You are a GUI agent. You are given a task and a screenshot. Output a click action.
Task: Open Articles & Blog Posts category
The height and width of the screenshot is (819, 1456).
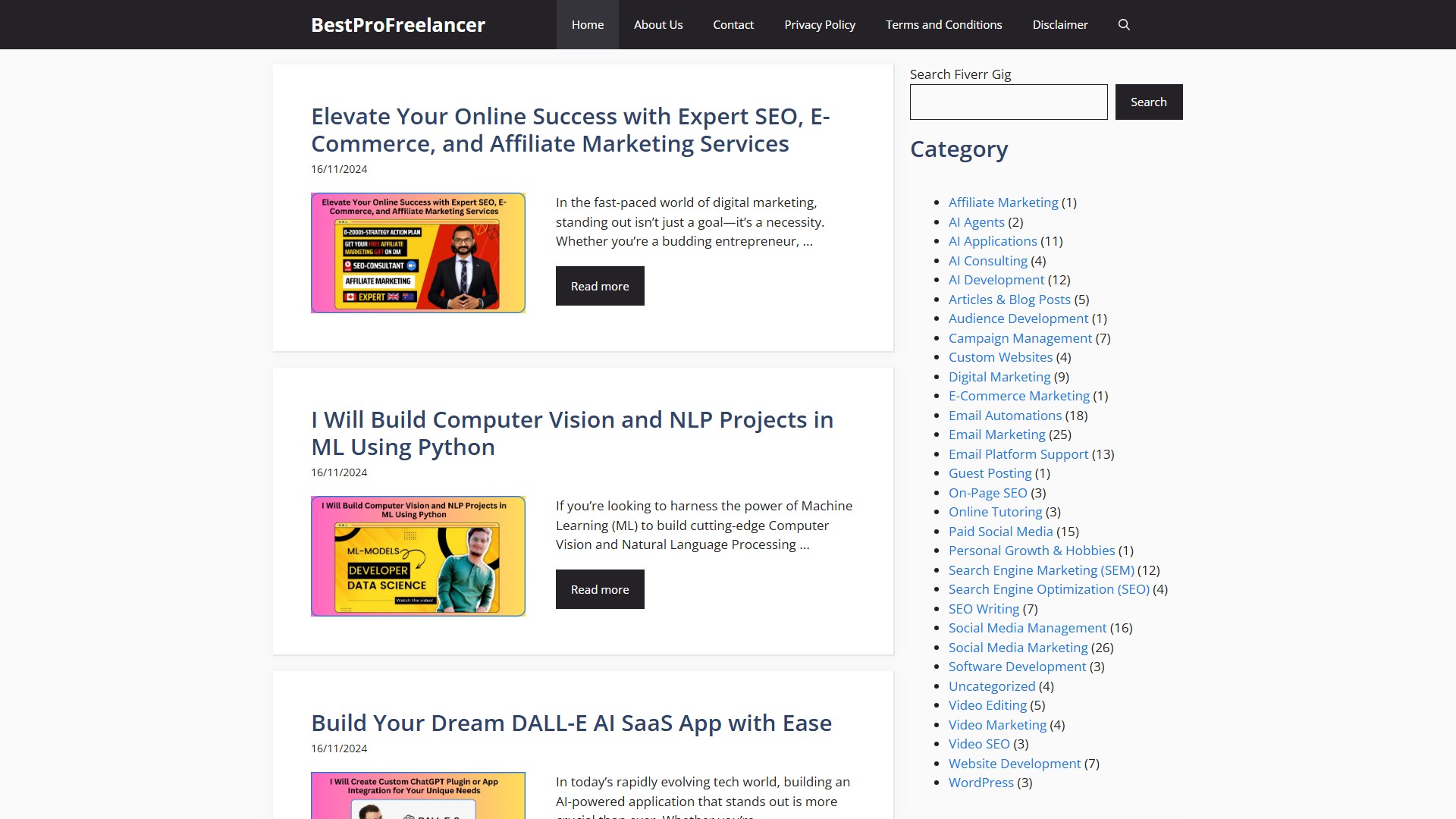coord(1009,300)
